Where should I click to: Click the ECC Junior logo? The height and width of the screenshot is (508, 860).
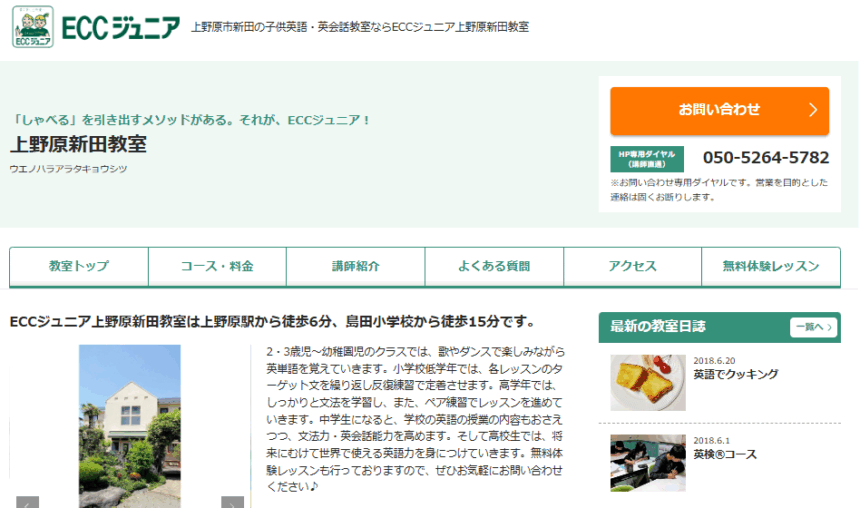(97, 28)
